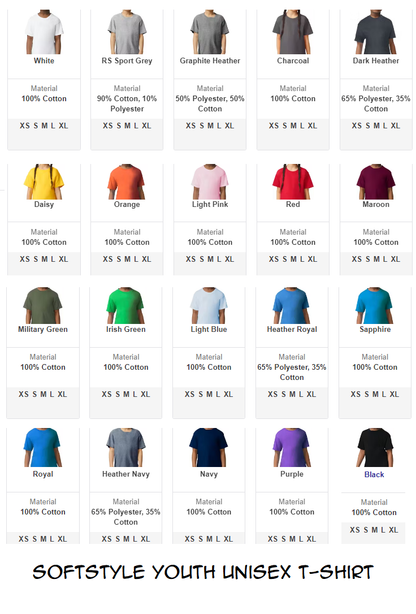This screenshot has height=614, width=416.
Task: Open the Graphite Heather label
Action: tap(210, 61)
